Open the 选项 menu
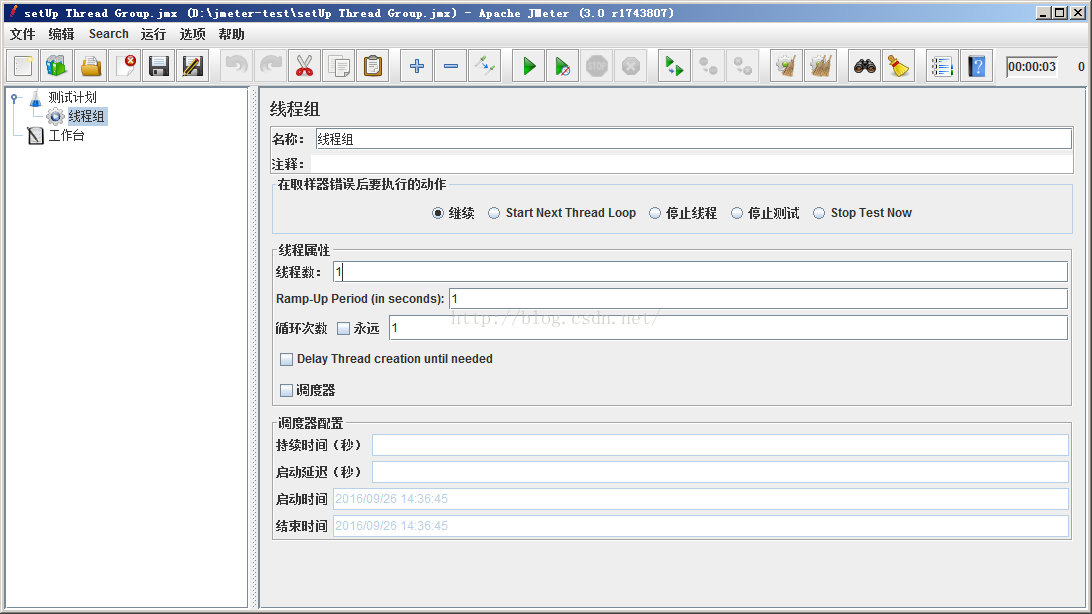This screenshot has height=614, width=1092. coord(192,34)
